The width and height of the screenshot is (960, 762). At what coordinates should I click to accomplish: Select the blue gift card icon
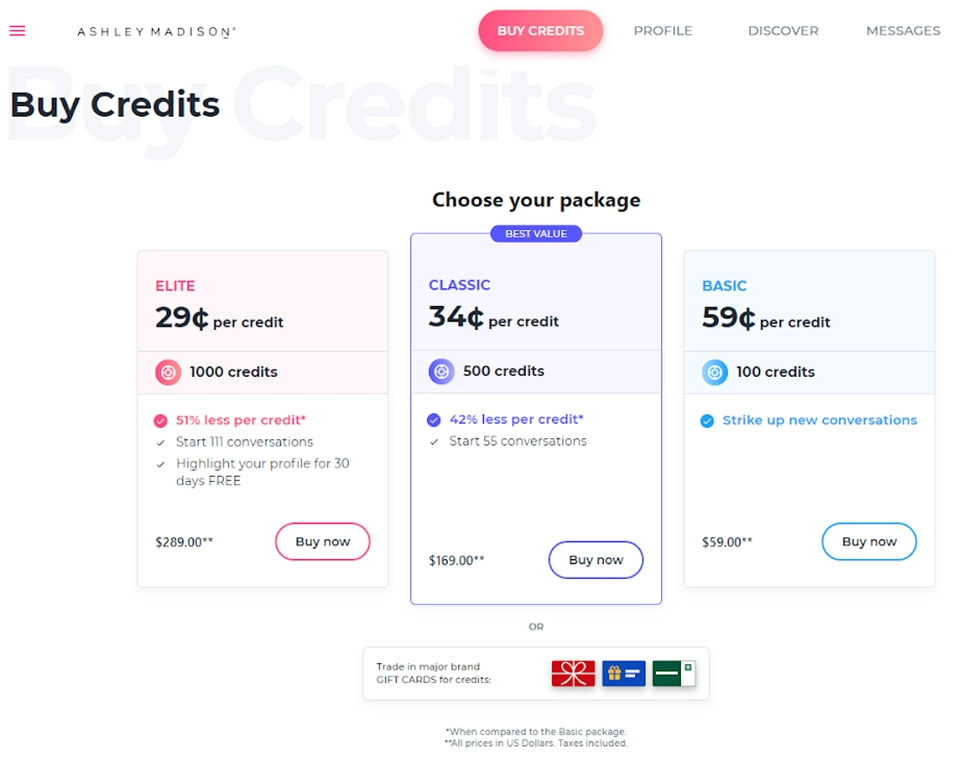pos(623,673)
